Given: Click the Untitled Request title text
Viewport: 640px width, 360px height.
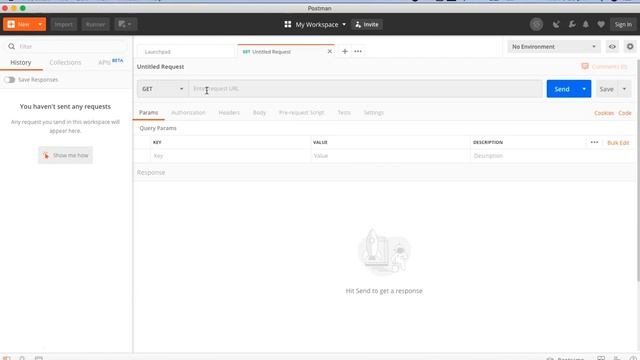Looking at the screenshot, I should click(160, 67).
